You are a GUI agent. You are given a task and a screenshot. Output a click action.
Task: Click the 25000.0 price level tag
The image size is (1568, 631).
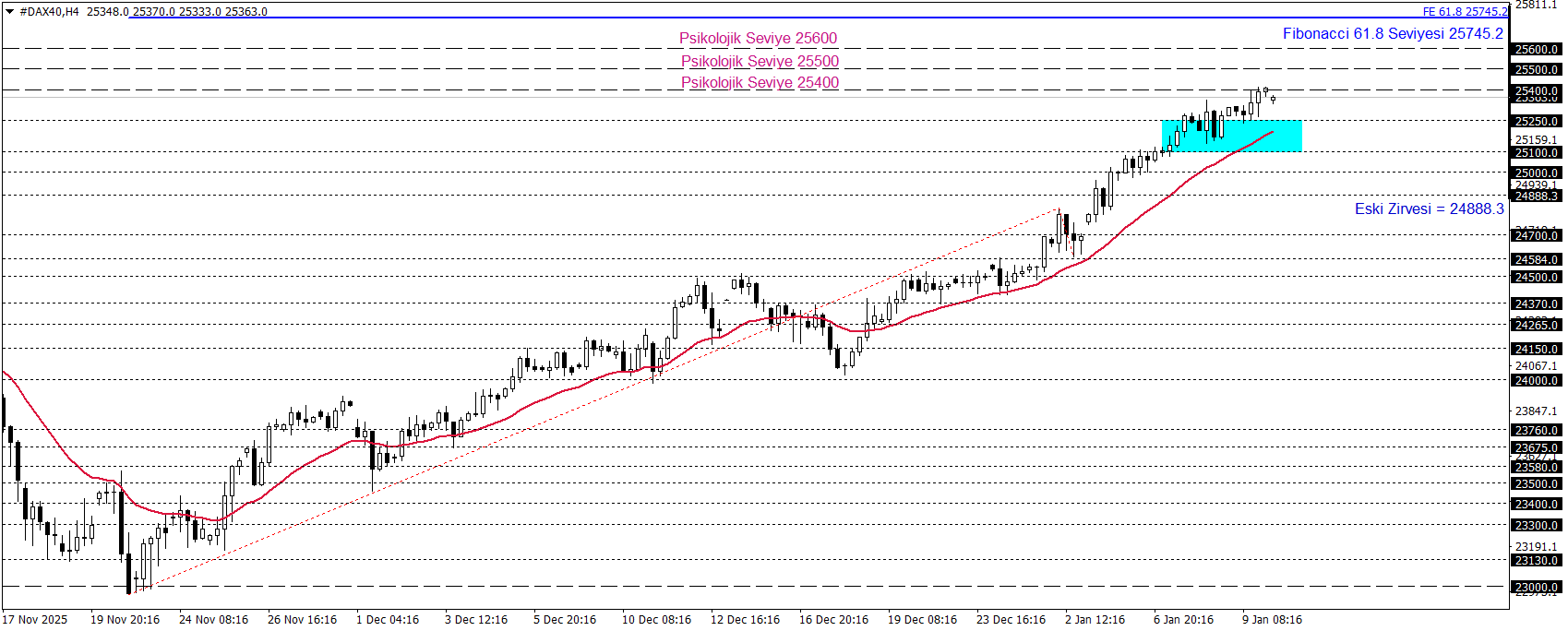tap(1537, 173)
